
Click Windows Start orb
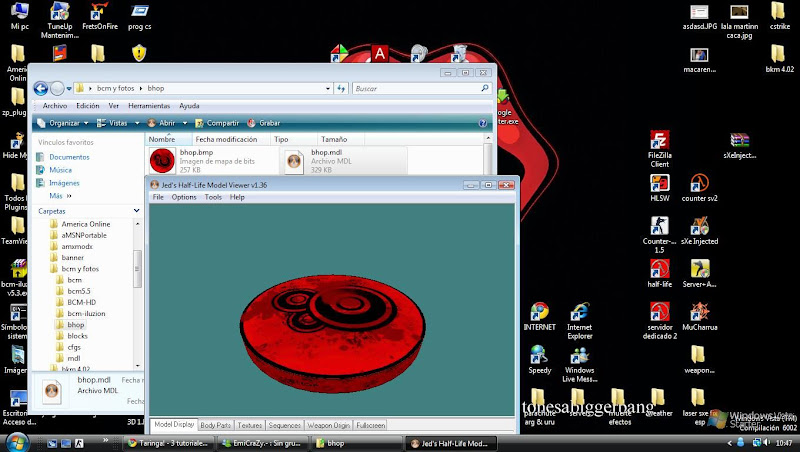click(17, 442)
